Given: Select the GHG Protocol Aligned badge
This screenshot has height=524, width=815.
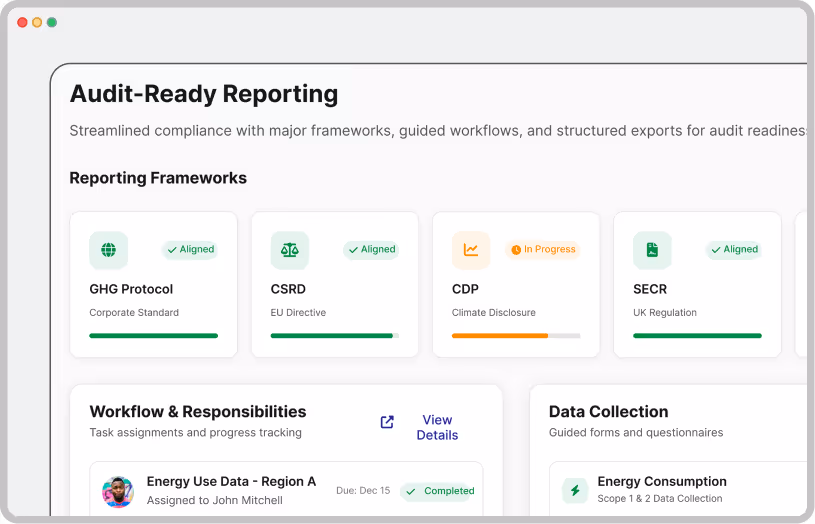Looking at the screenshot, I should coord(191,250).
